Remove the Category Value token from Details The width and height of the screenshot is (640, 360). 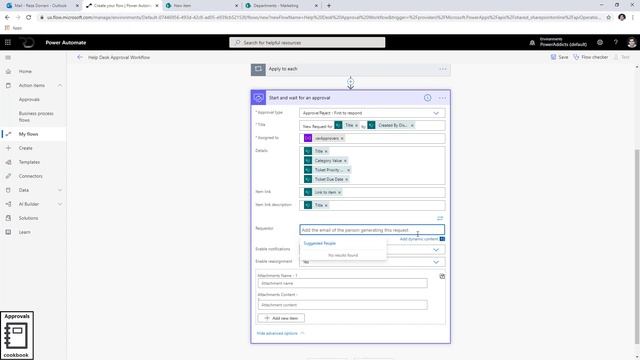tap(345, 161)
